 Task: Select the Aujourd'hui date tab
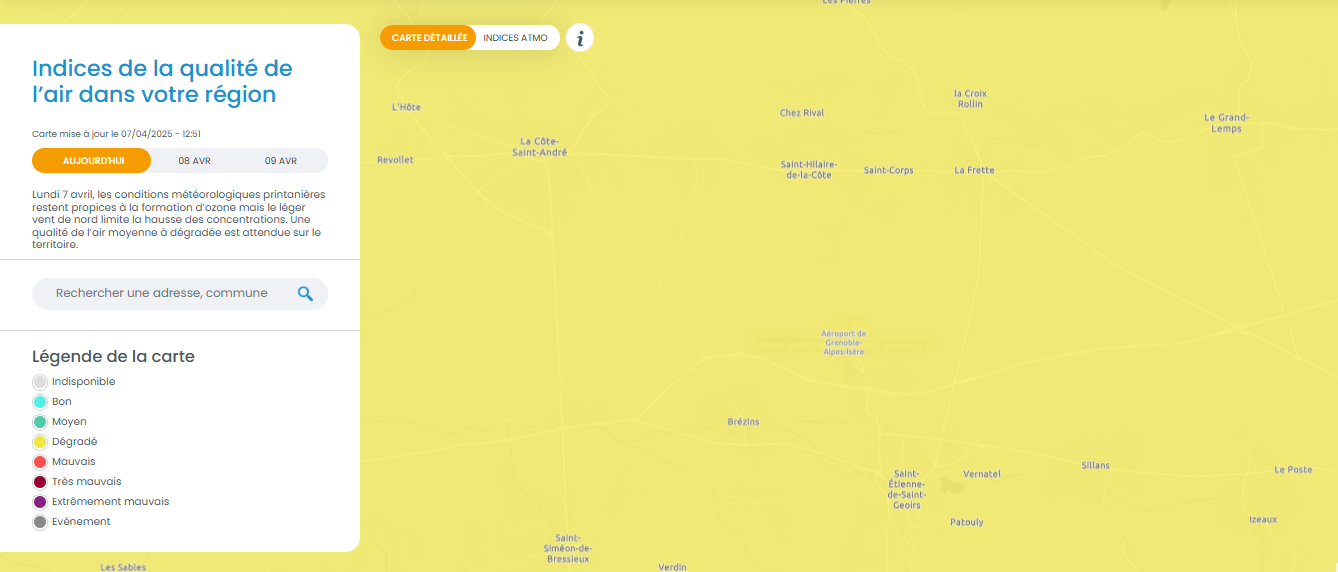pos(92,161)
